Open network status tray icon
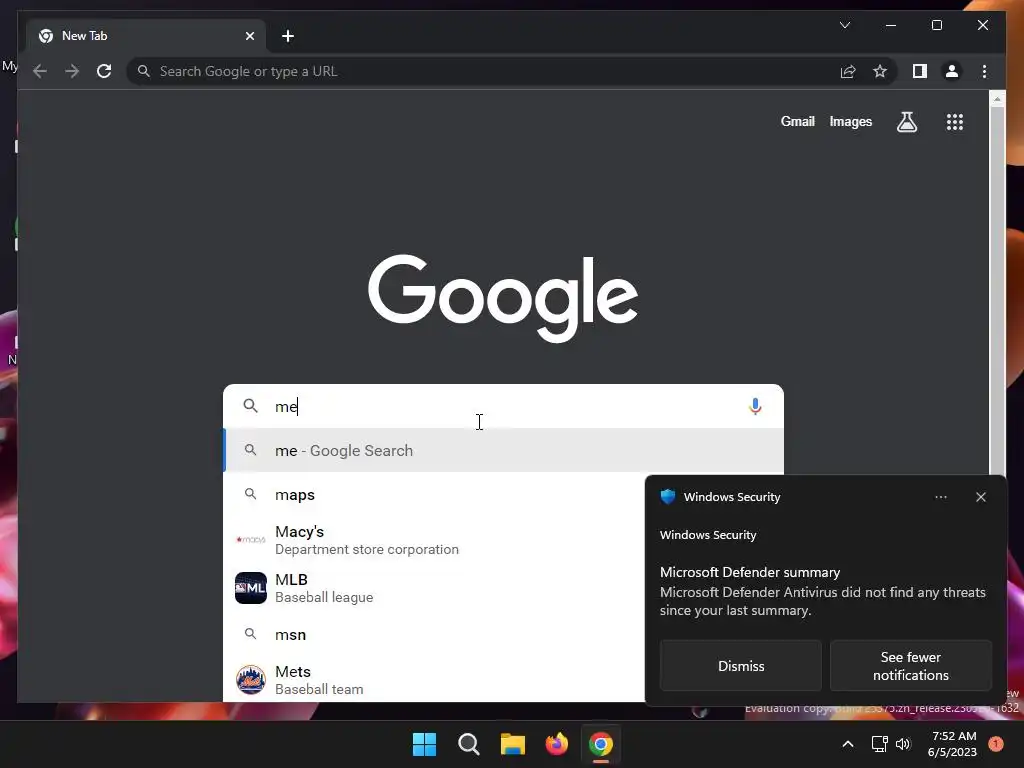Image resolution: width=1024 pixels, height=768 pixels. pos(879,744)
